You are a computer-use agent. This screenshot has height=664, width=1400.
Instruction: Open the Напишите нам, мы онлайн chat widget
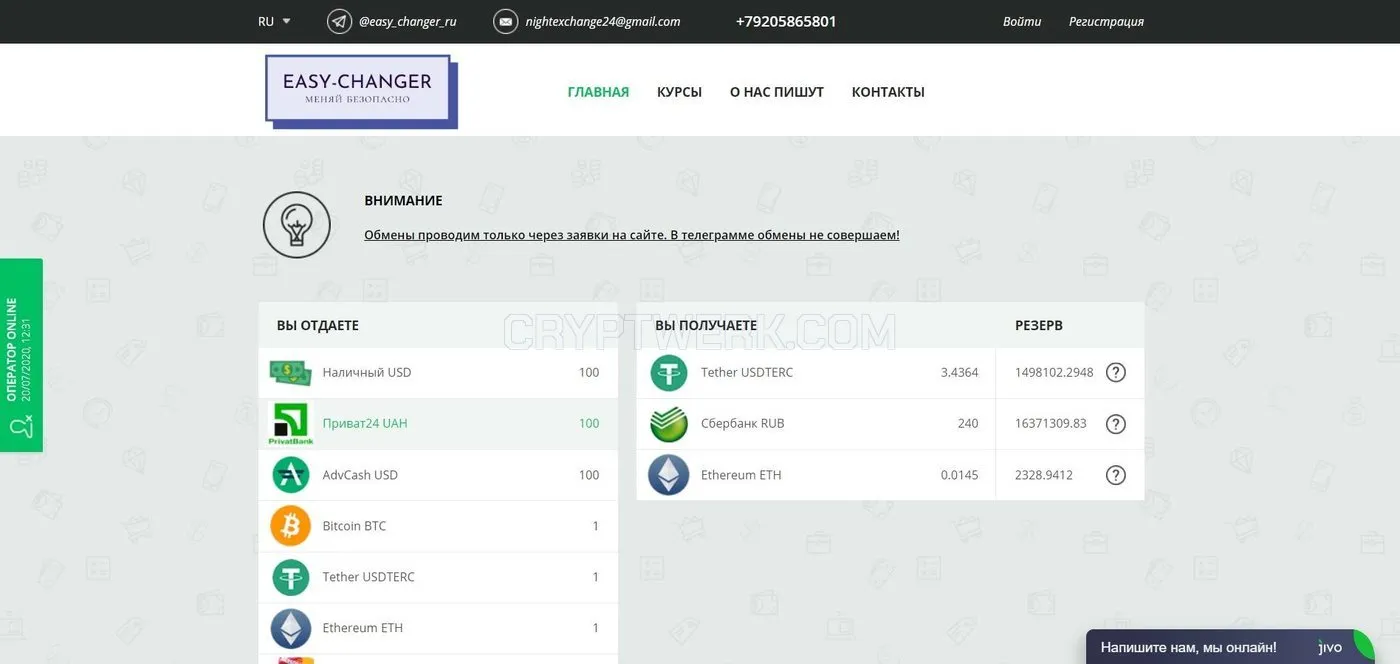tap(1230, 647)
